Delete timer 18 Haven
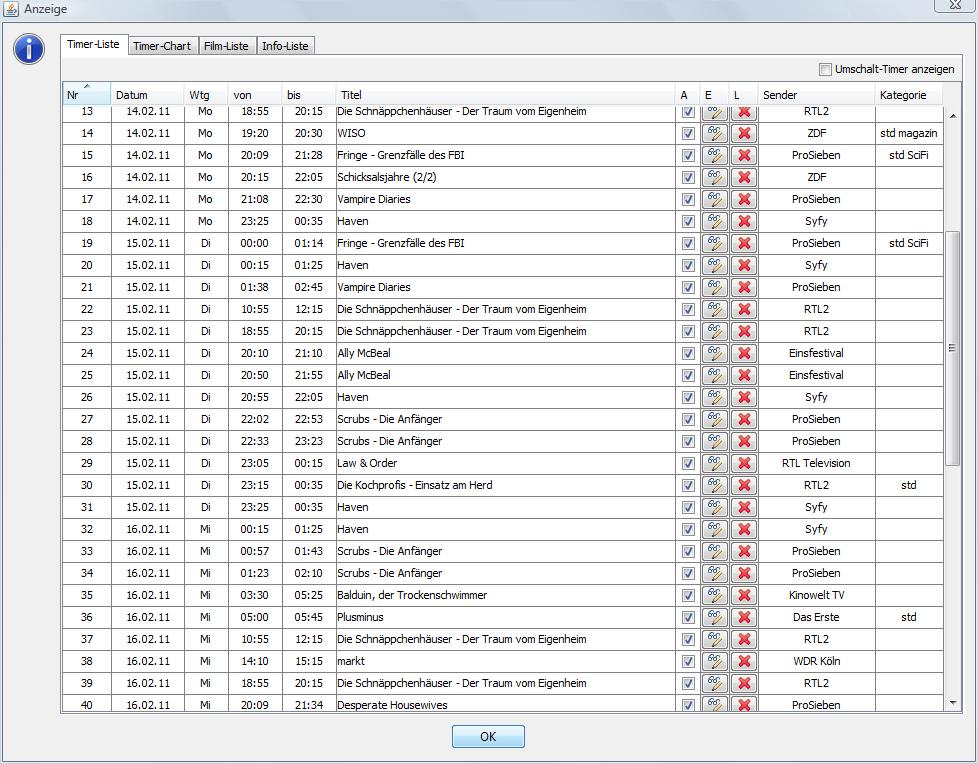Screen dimensions: 978x764 point(743,221)
